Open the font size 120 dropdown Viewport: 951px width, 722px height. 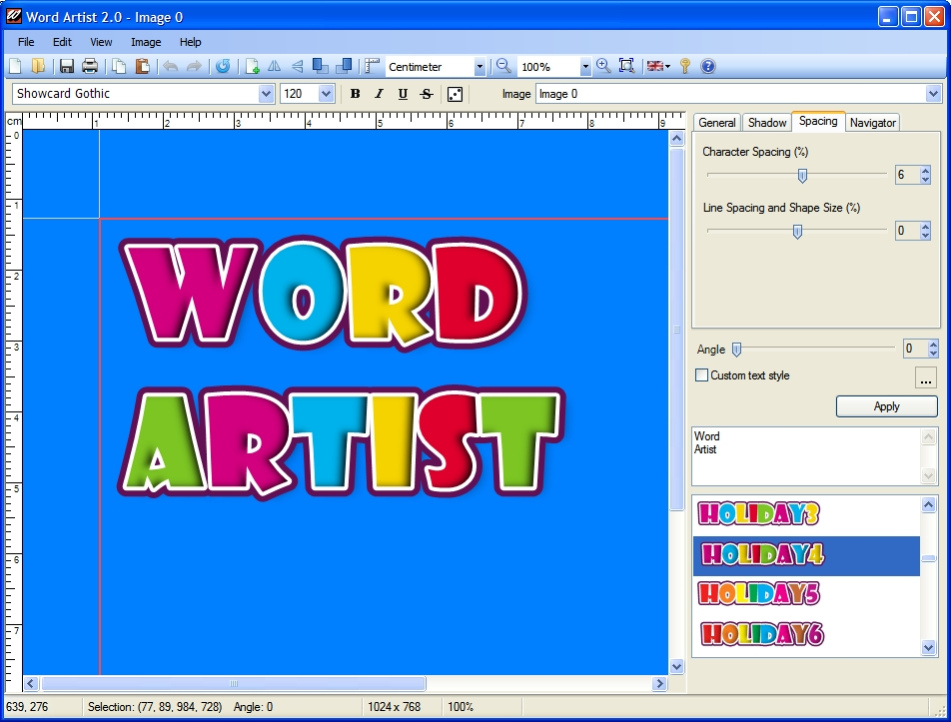[x=326, y=94]
